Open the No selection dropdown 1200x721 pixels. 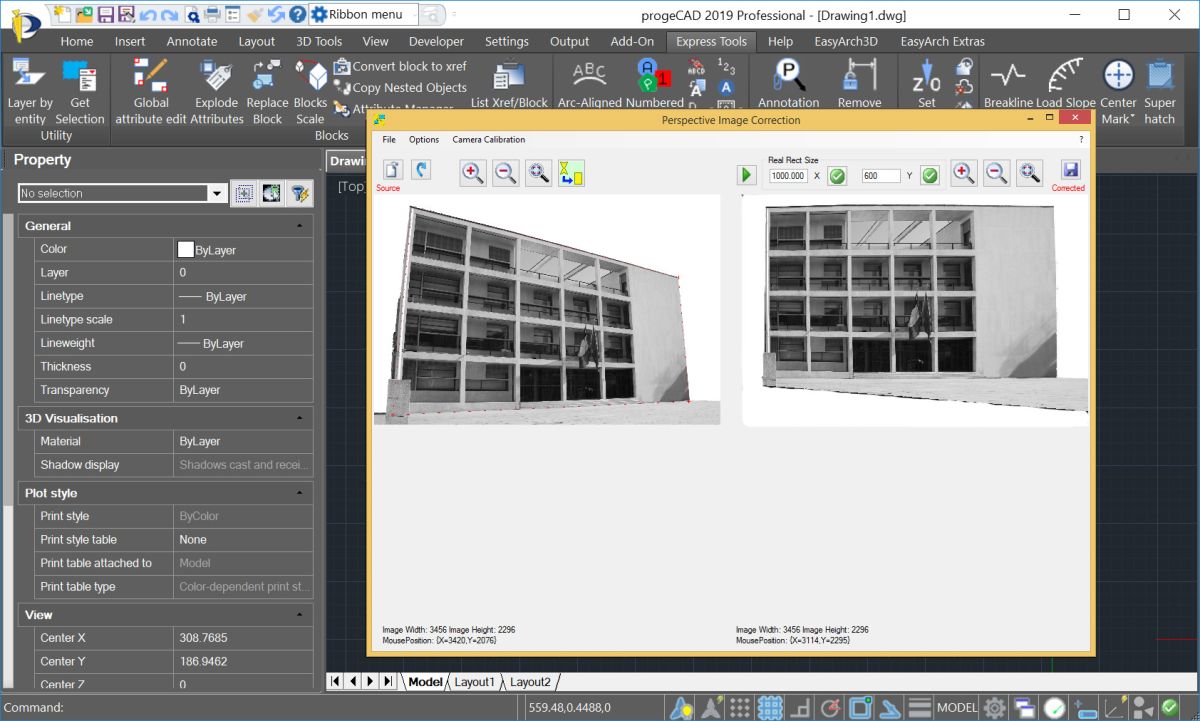point(216,193)
